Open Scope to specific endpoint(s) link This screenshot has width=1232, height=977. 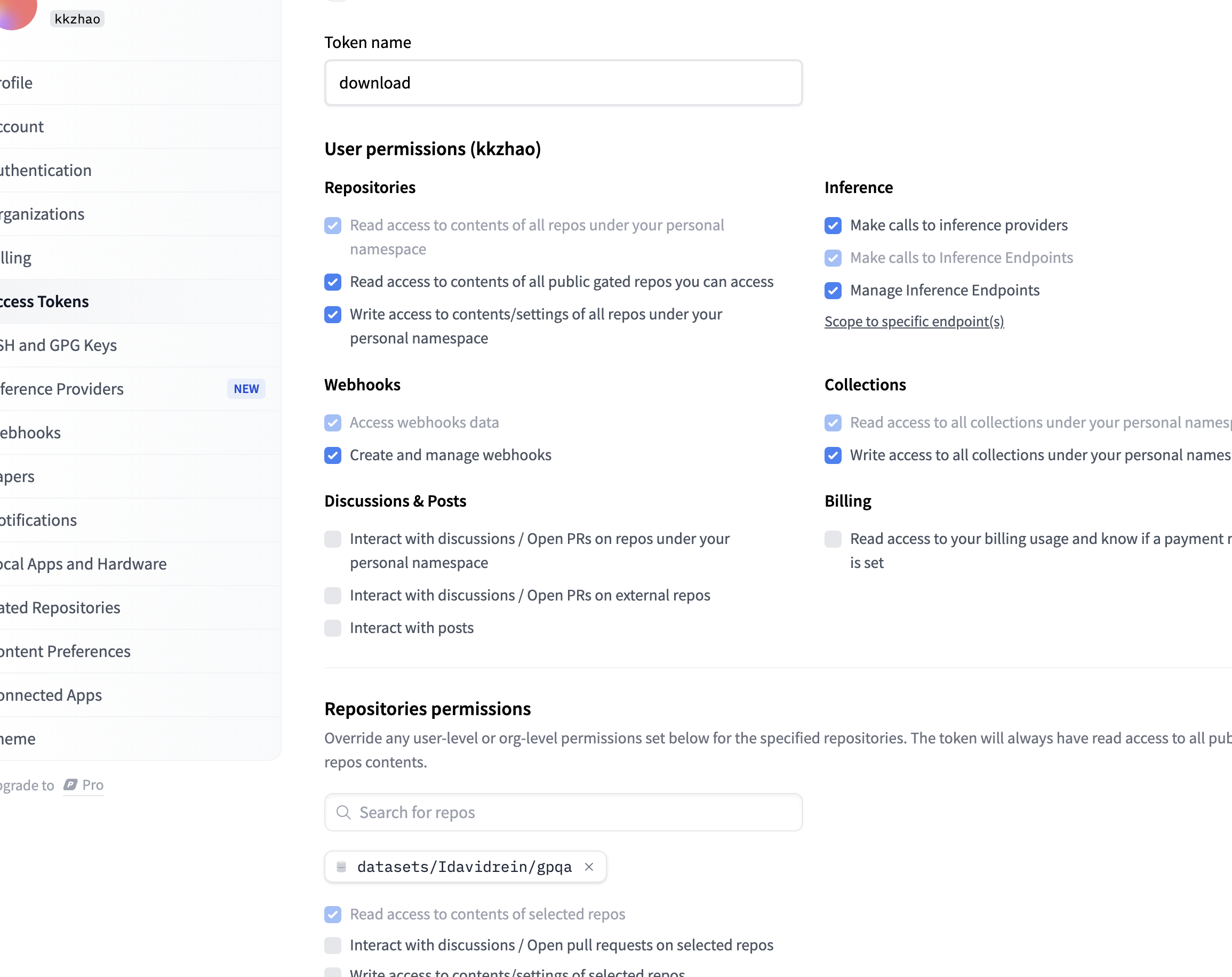[x=914, y=322]
